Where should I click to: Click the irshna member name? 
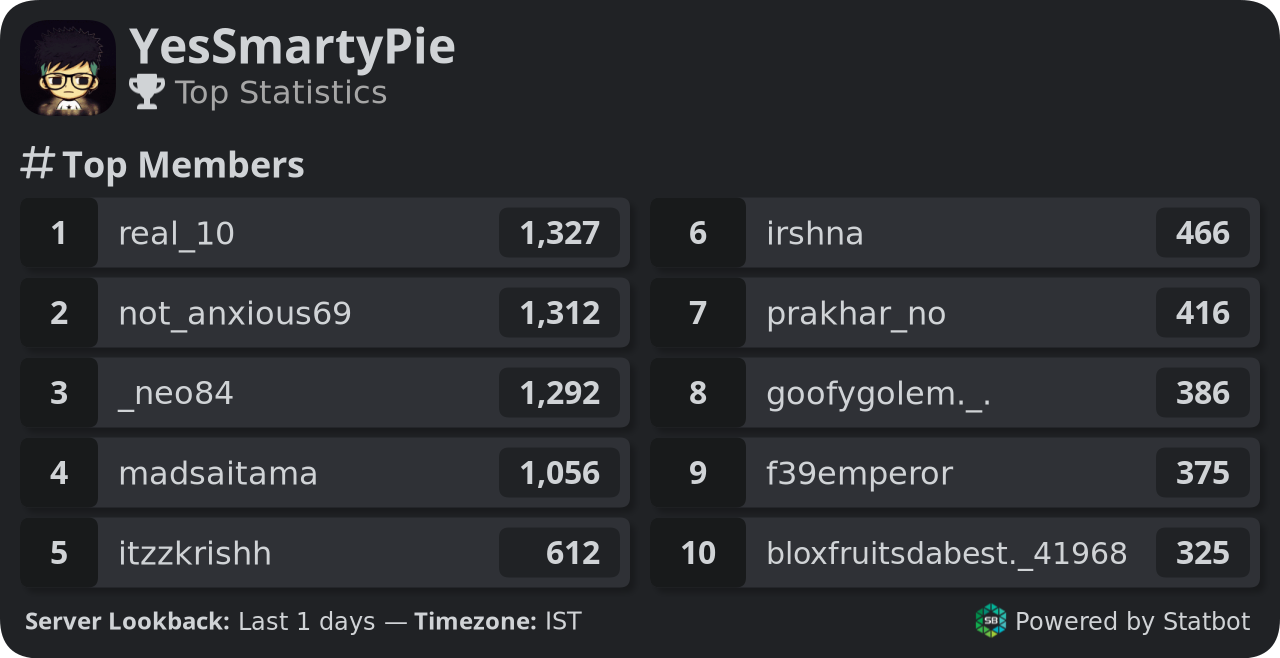(x=815, y=233)
